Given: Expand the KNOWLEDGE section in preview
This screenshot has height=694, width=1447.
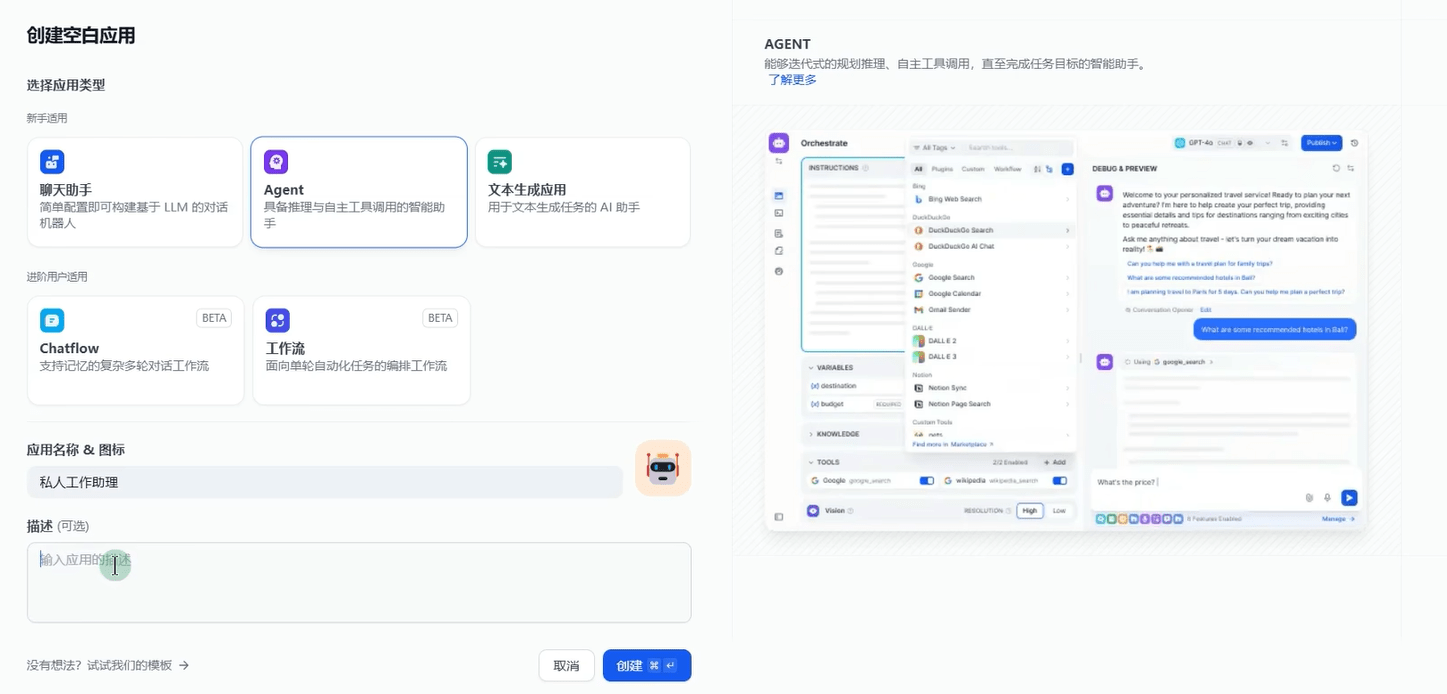Looking at the screenshot, I should [x=838, y=434].
